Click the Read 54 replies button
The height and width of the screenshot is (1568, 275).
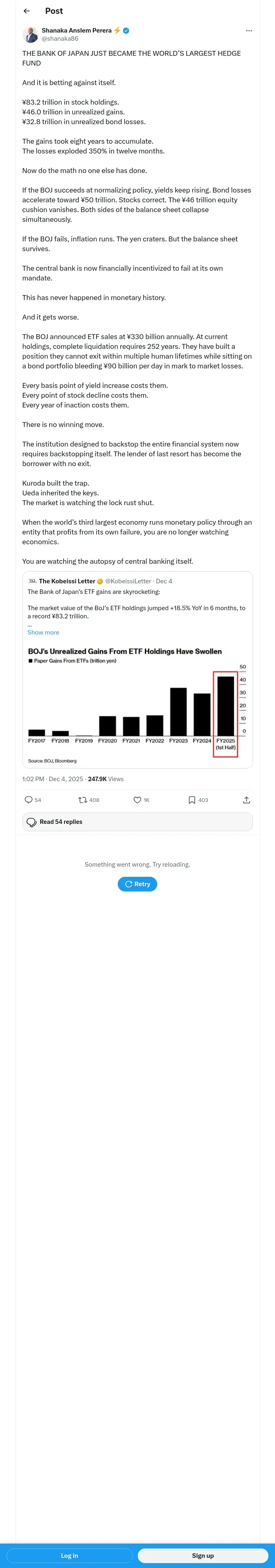tap(137, 822)
